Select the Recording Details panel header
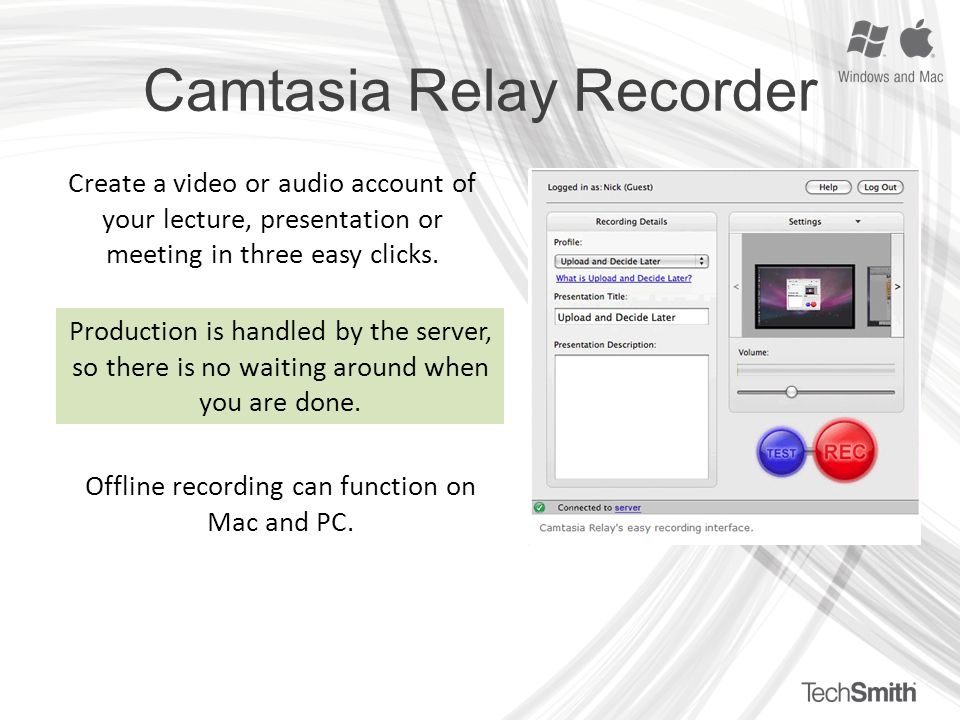This screenshot has width=960, height=720. 631,222
